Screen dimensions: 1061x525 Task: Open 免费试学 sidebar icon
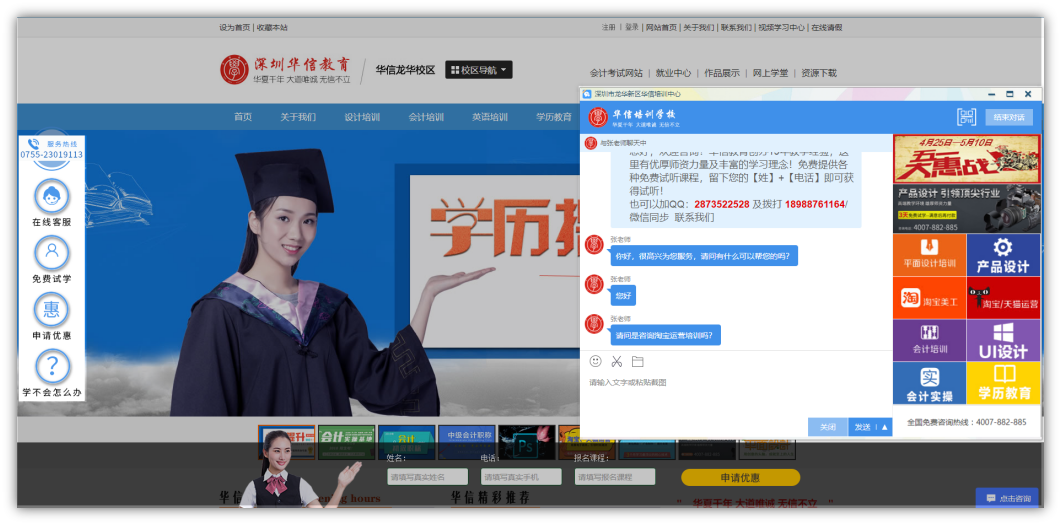pyautogui.click(x=51, y=253)
